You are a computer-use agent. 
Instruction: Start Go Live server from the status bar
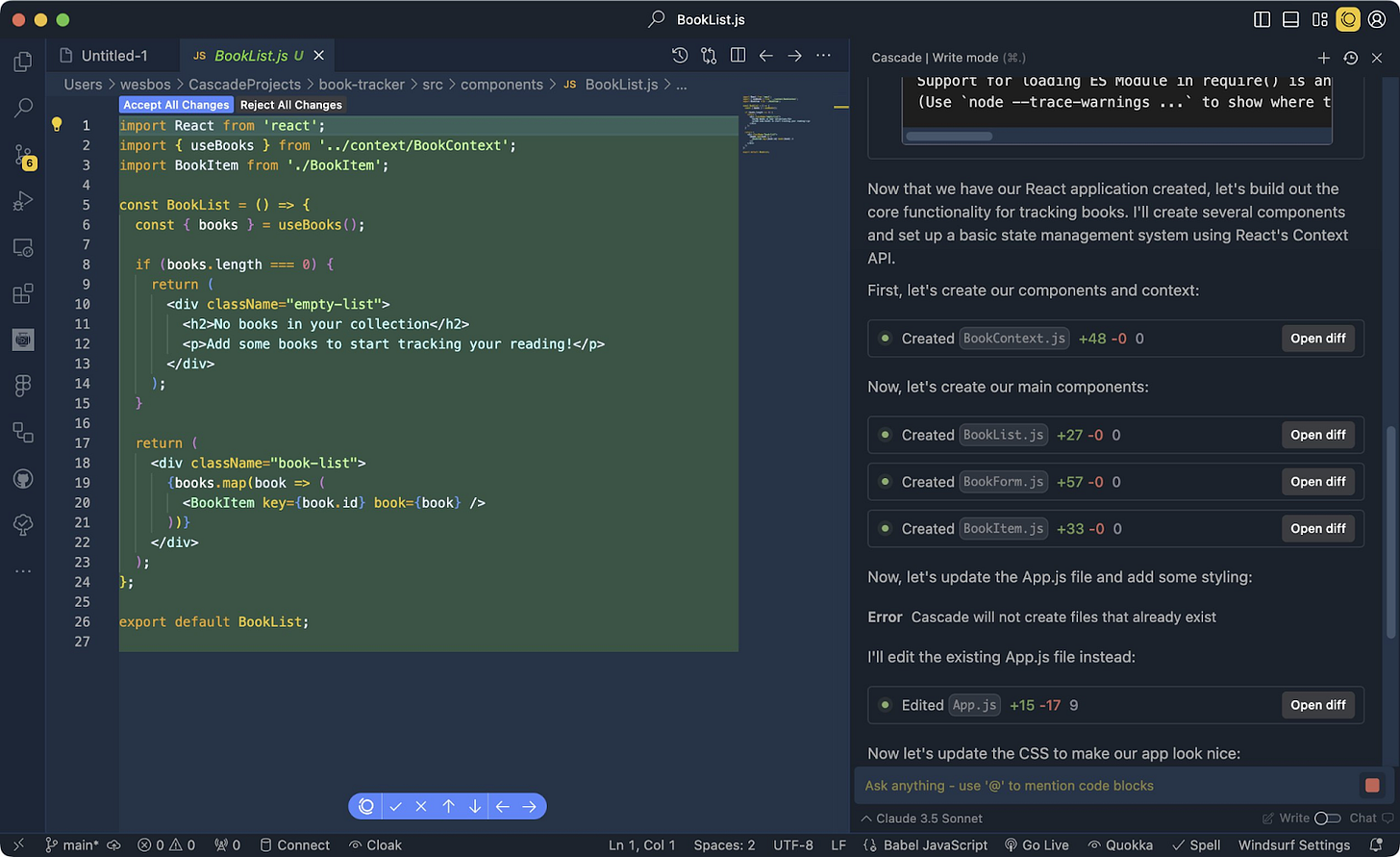pos(1037,845)
